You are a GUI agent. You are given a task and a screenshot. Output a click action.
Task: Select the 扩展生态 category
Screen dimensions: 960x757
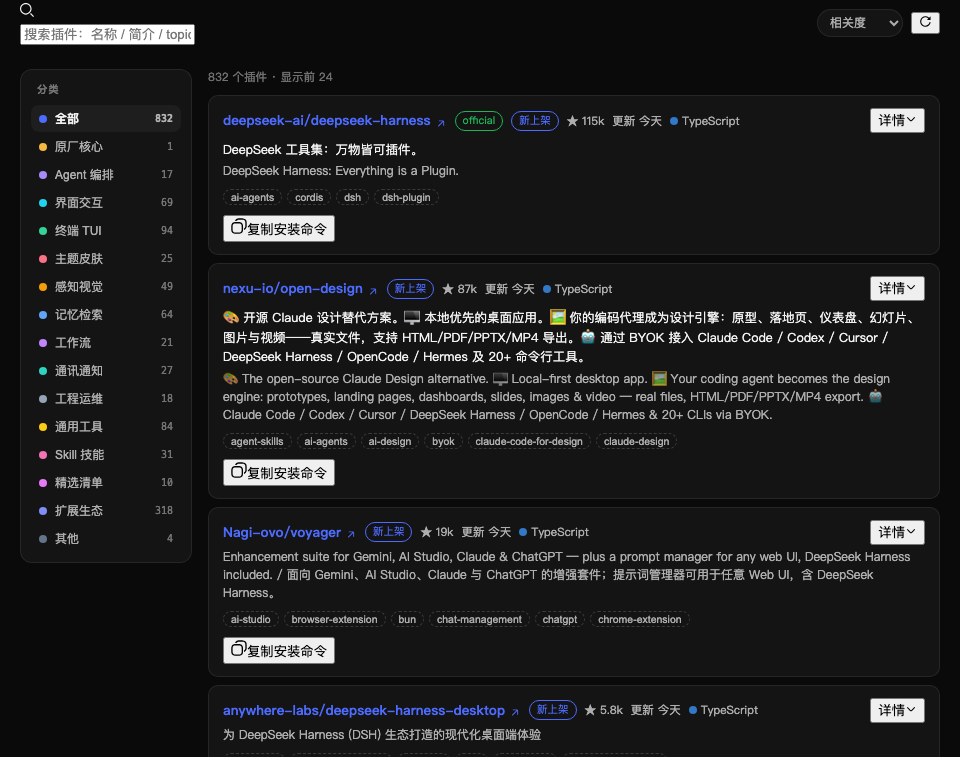[x=106, y=510]
